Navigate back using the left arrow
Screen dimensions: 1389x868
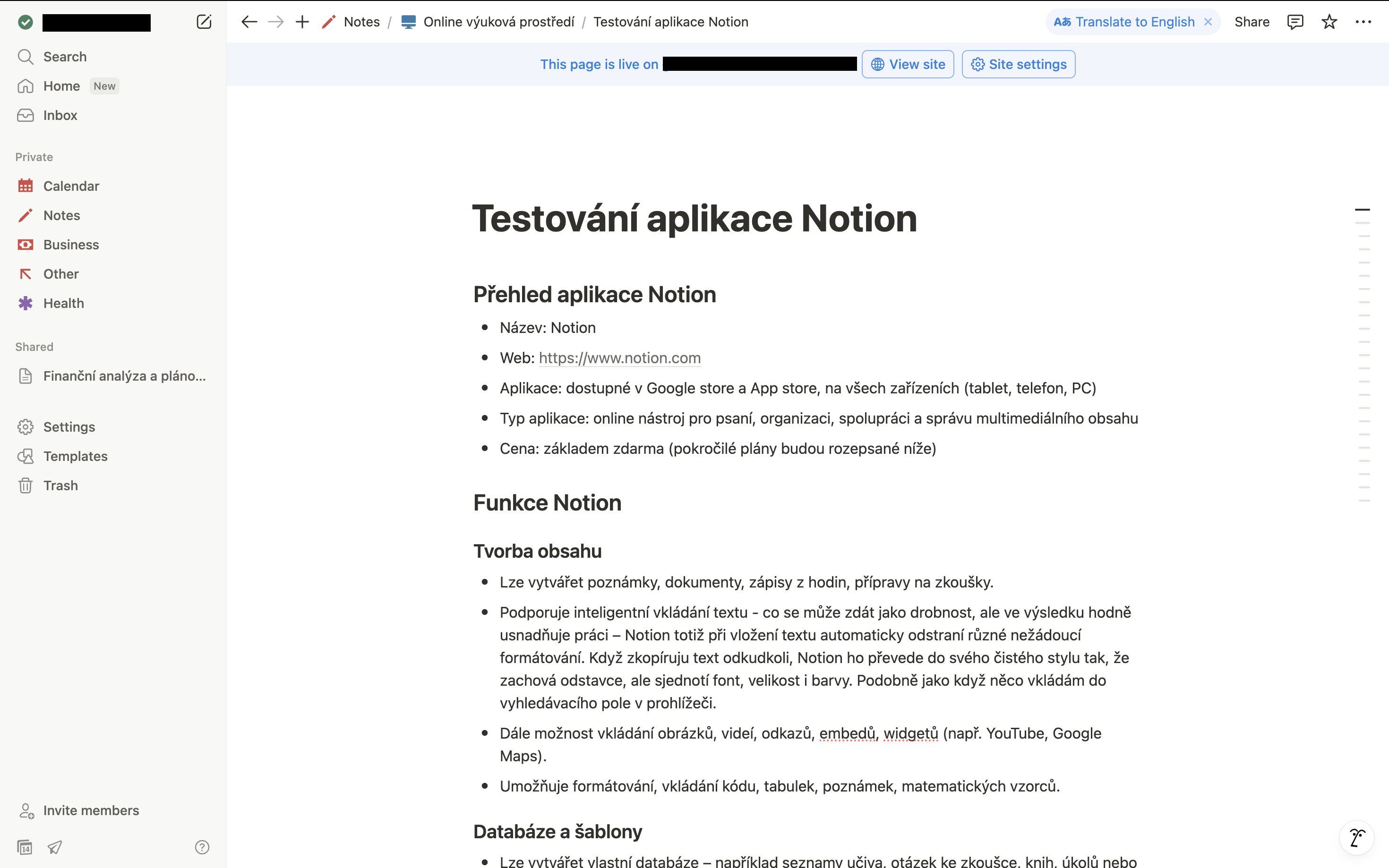pyautogui.click(x=249, y=21)
